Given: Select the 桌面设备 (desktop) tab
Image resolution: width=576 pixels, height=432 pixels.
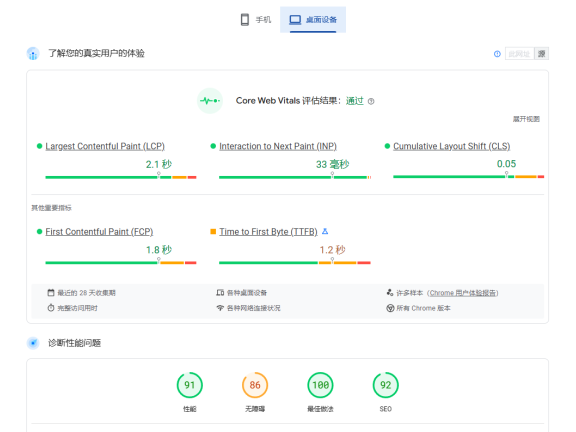Looking at the screenshot, I should 313,19.
